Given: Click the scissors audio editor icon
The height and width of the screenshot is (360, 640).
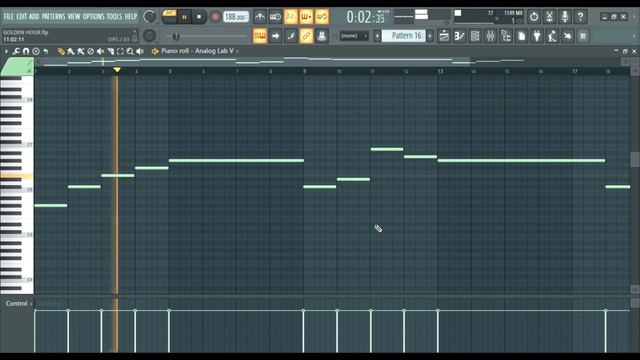Looking at the screenshot, I should (549, 17).
